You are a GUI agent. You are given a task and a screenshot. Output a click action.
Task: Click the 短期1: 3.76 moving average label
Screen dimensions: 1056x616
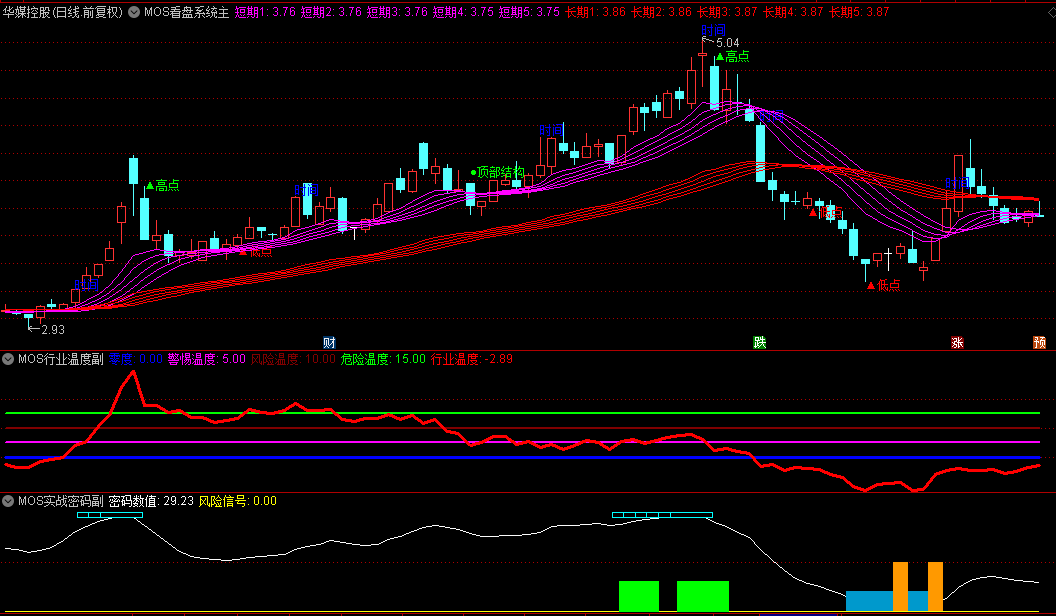click(x=265, y=12)
